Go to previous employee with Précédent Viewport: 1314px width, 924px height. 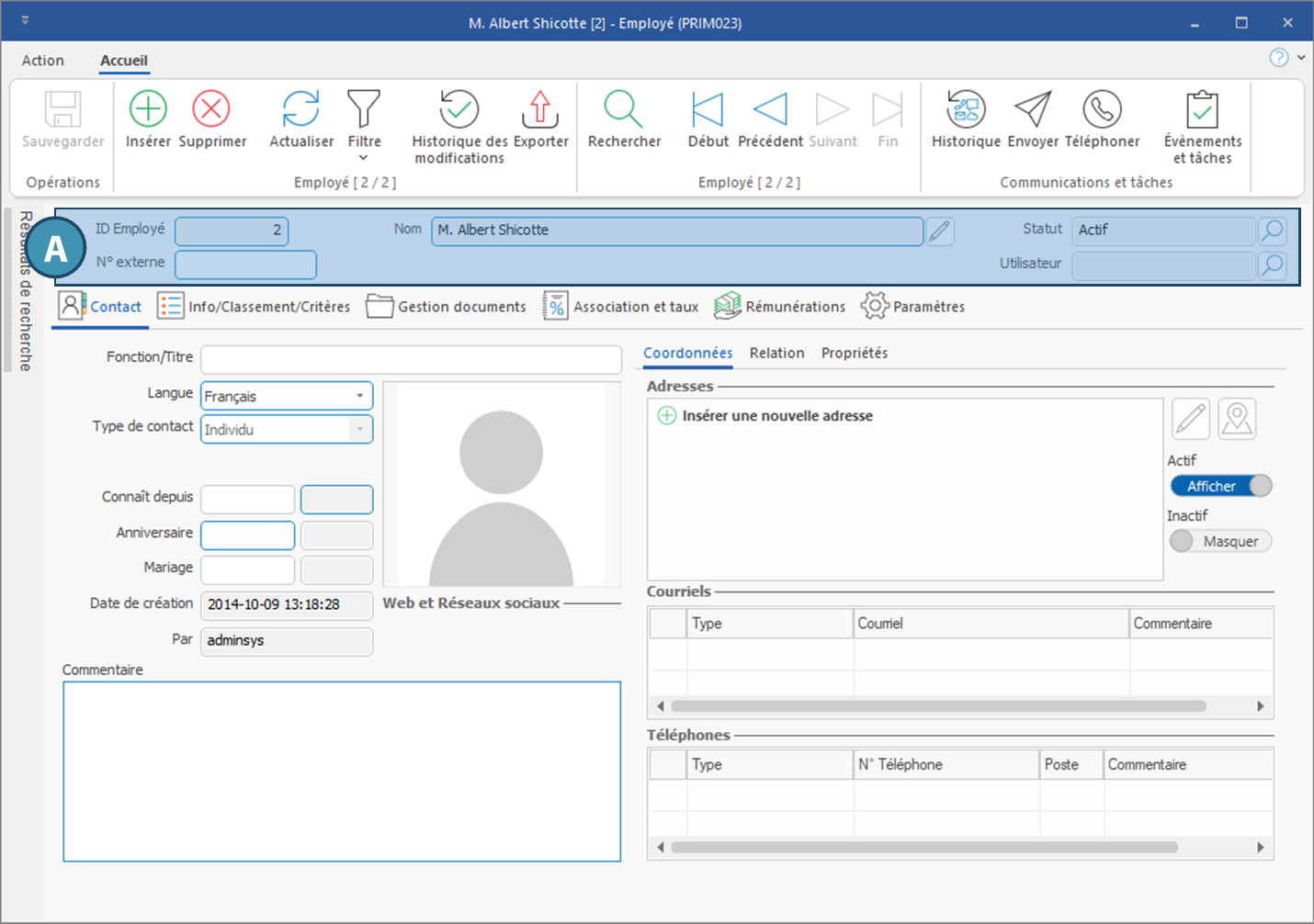pos(770,109)
